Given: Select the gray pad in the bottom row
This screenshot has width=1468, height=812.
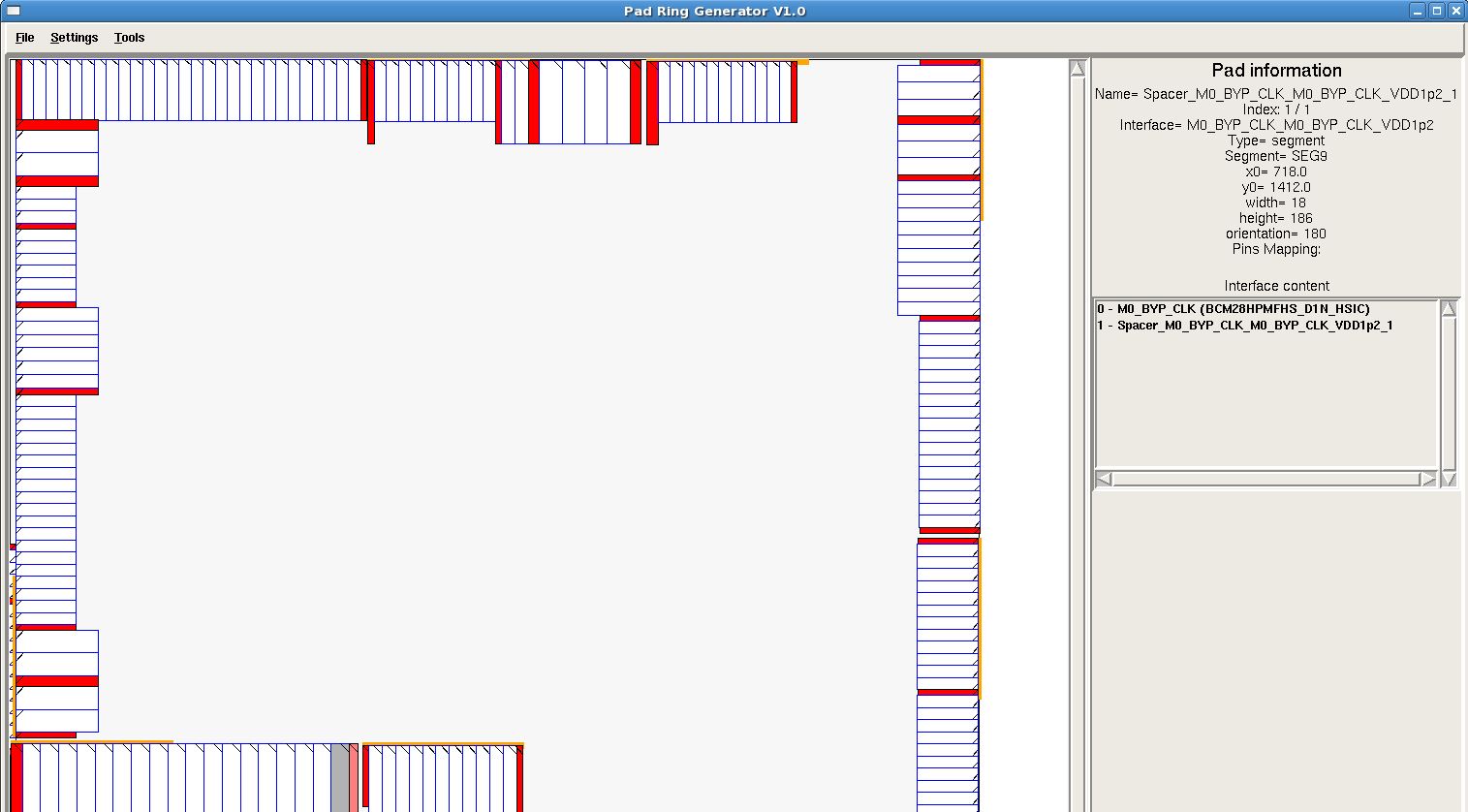Looking at the screenshot, I should [339, 777].
